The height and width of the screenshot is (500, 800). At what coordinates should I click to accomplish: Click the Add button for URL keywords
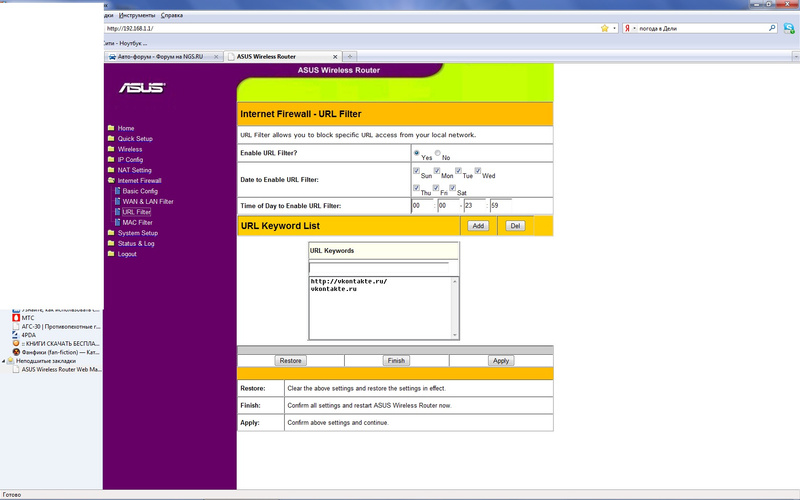478,226
